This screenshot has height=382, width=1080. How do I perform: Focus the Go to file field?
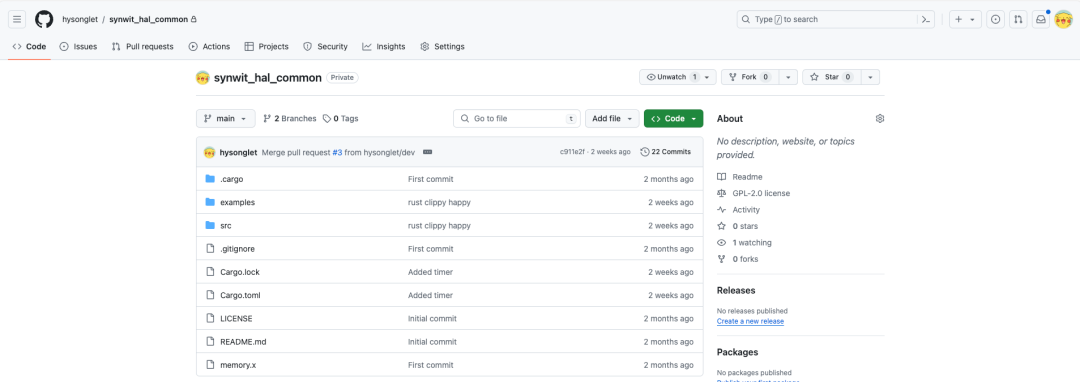click(517, 118)
